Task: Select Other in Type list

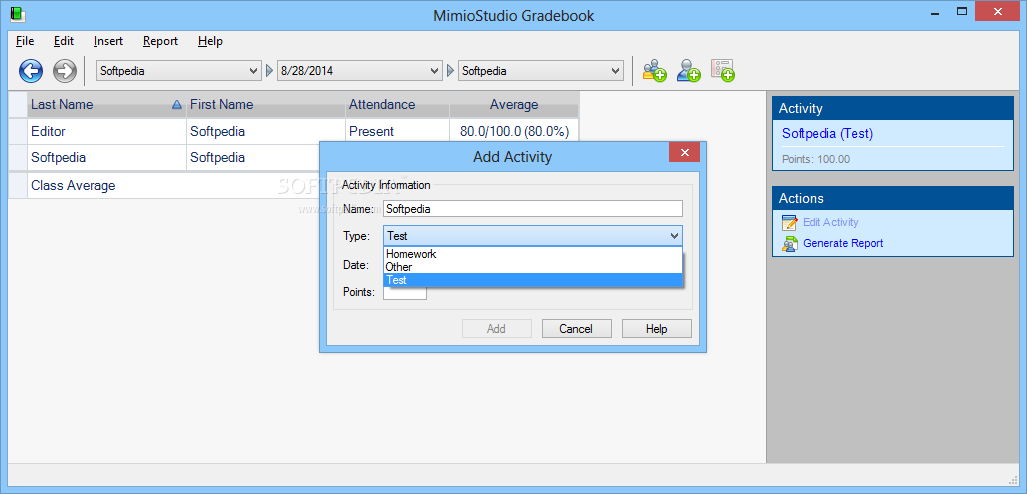Action: (533, 267)
